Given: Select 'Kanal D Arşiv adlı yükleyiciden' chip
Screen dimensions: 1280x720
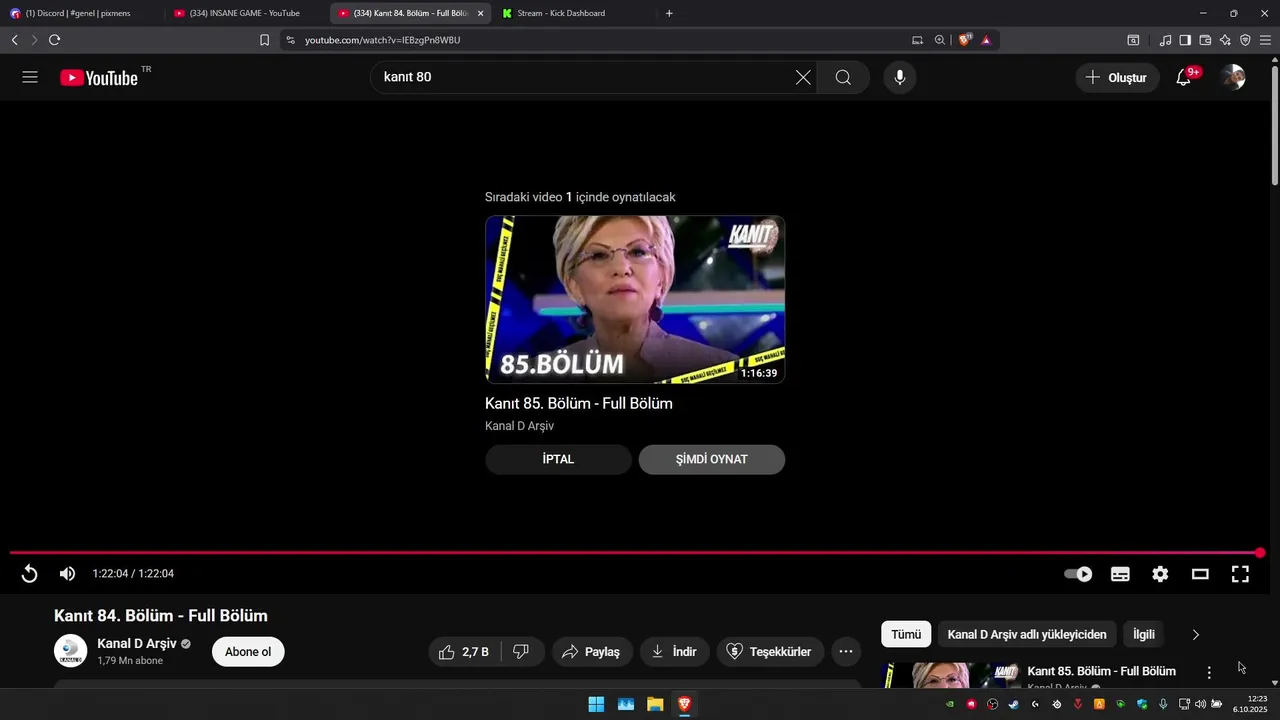Looking at the screenshot, I should coord(1027,634).
